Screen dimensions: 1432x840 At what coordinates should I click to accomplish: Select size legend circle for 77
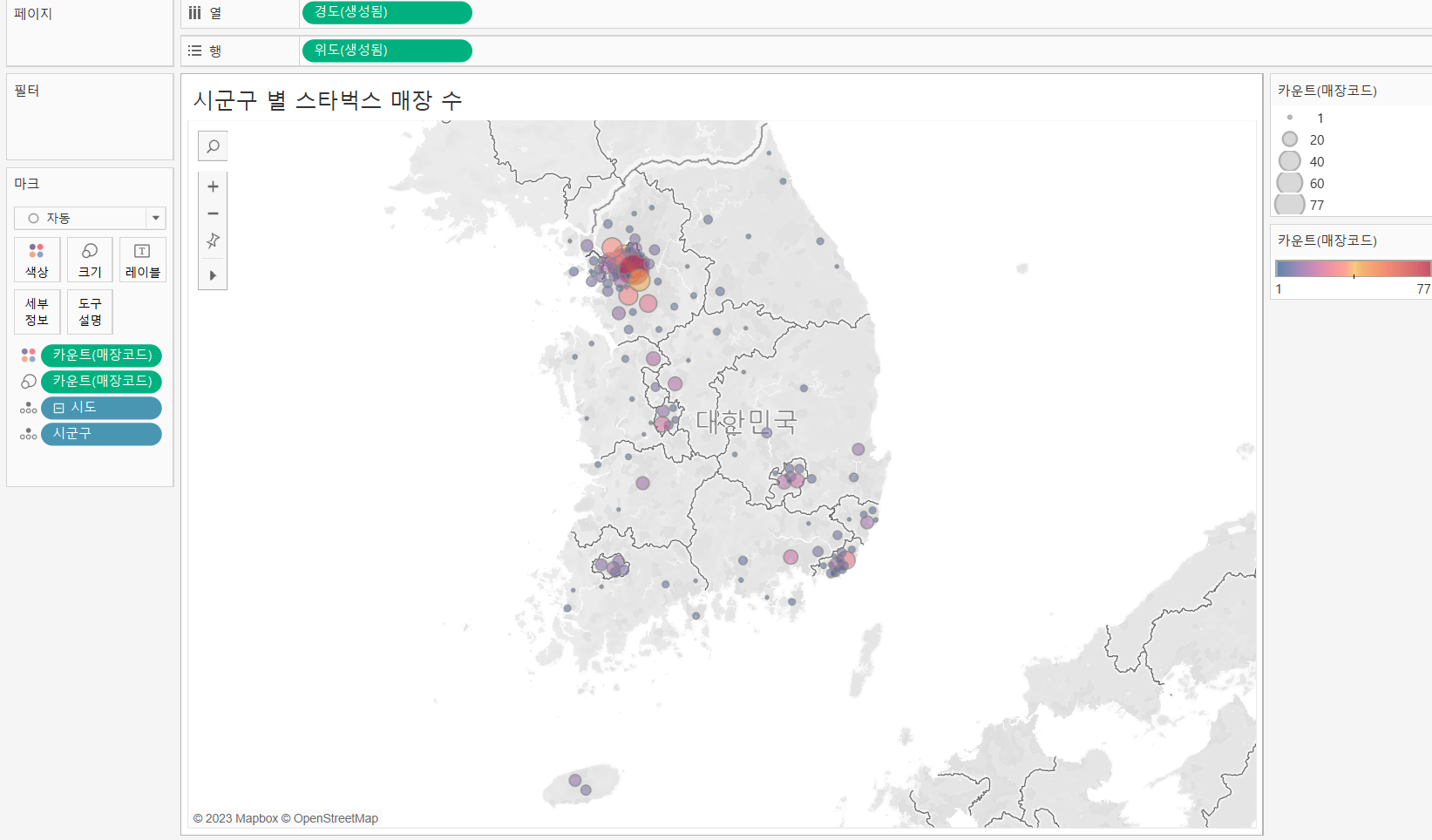1290,205
